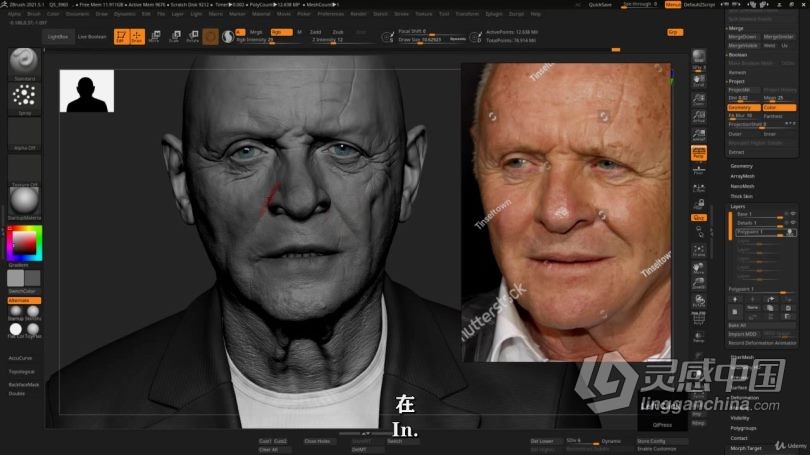
Task: Enable Zadd sculpt mode
Action: [x=315, y=32]
